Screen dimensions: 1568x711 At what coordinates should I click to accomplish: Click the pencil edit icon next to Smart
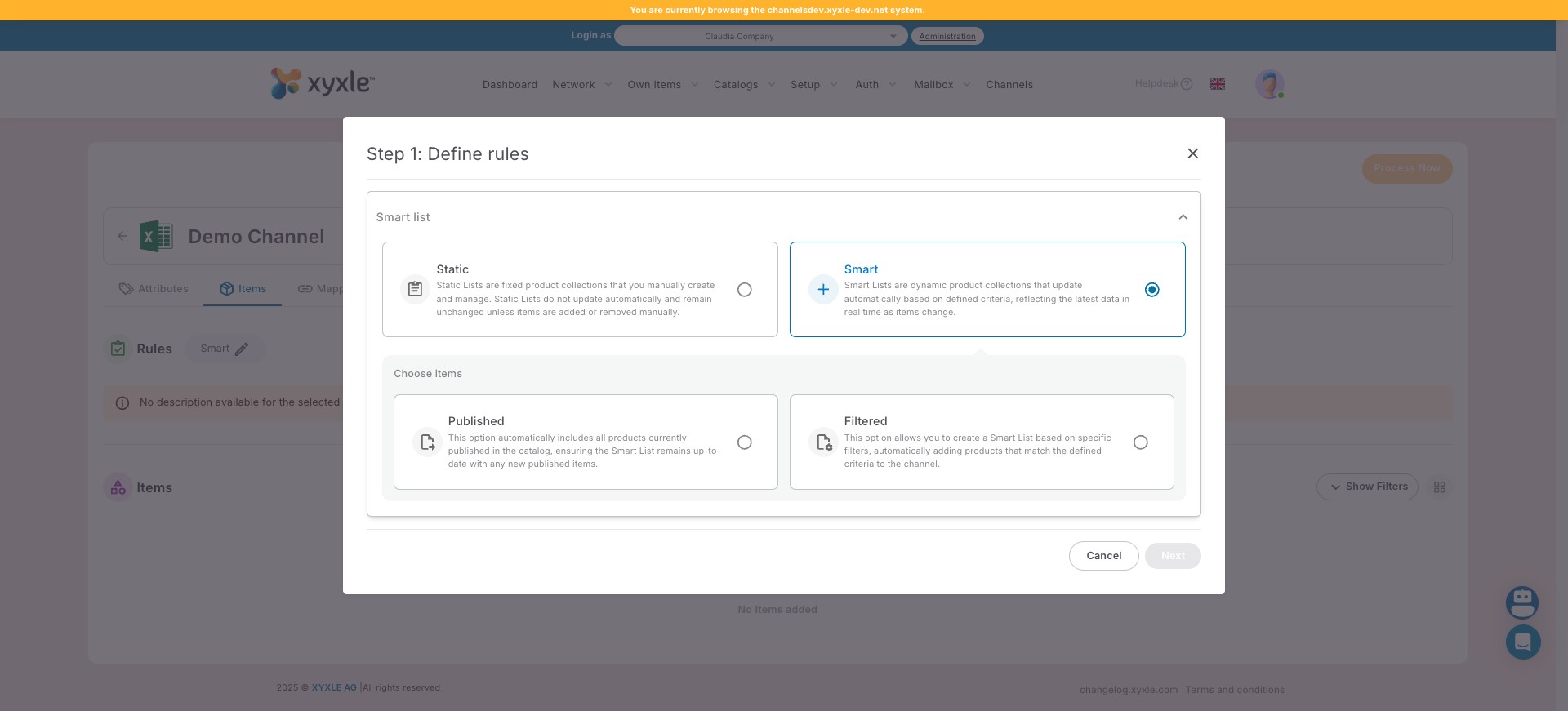coord(242,349)
